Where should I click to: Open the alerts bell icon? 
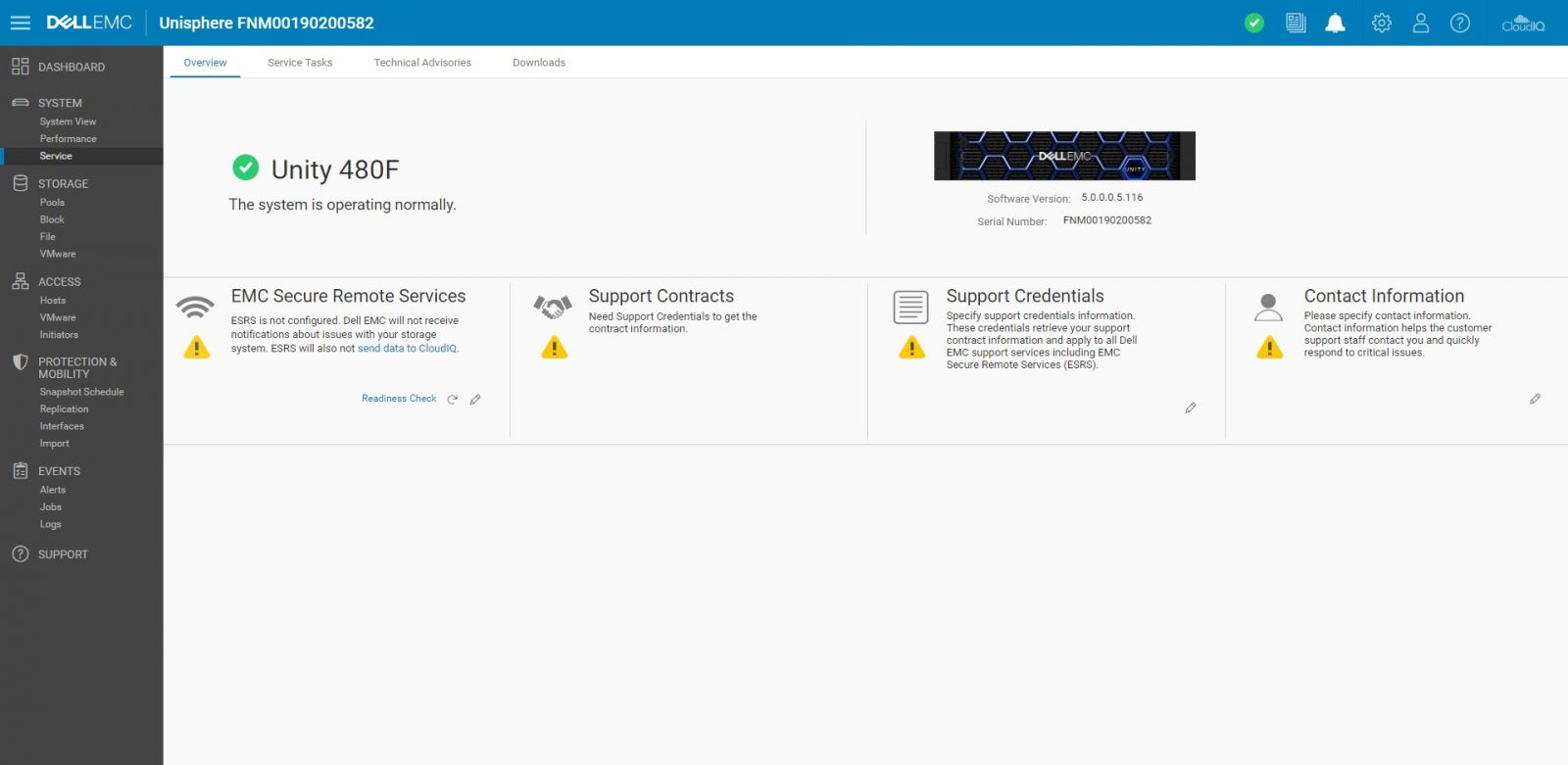click(1335, 23)
